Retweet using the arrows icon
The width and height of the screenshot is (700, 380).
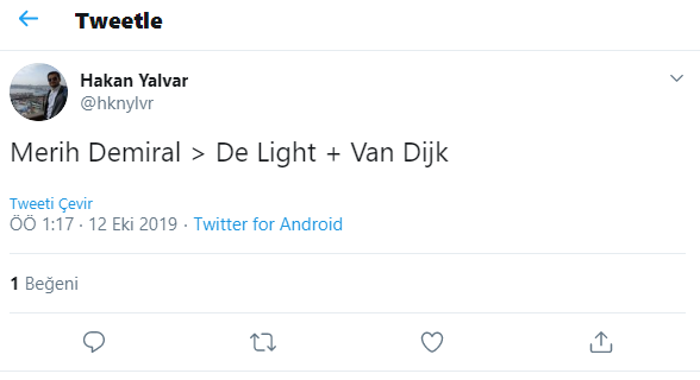(263, 342)
